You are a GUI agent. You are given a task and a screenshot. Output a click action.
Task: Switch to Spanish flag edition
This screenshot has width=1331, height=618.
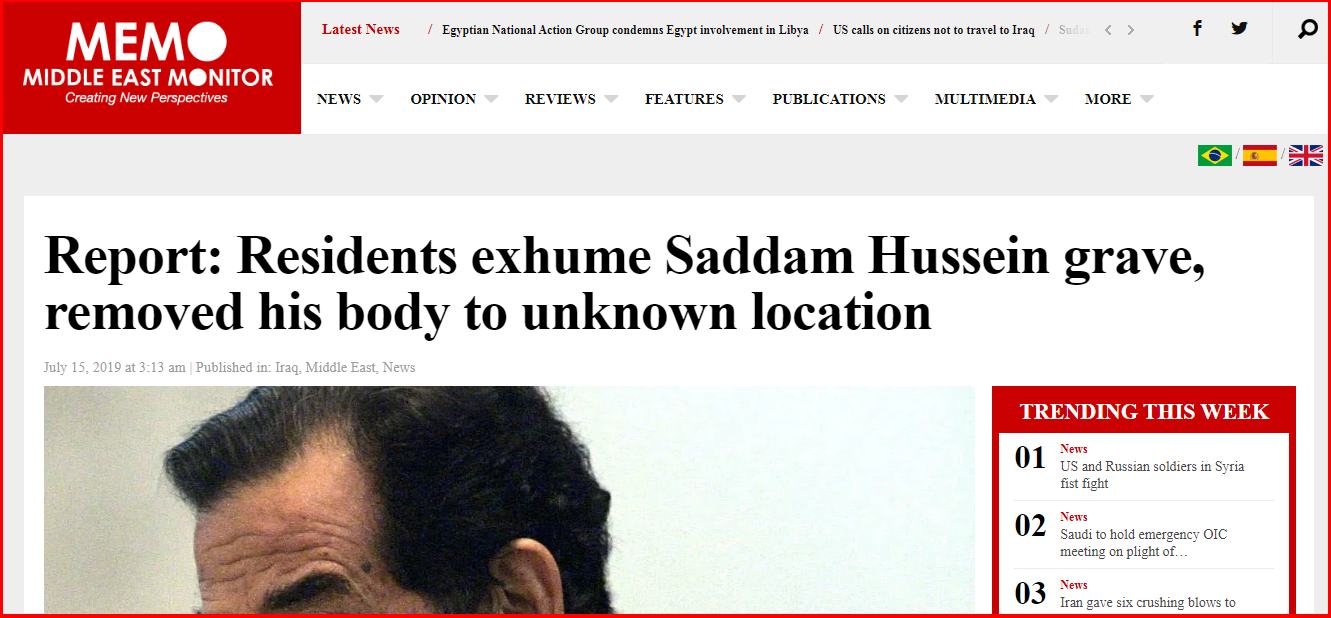tap(1260, 155)
